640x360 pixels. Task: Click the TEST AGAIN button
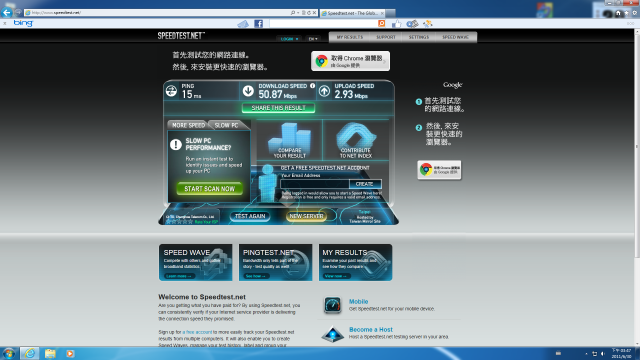click(x=250, y=216)
